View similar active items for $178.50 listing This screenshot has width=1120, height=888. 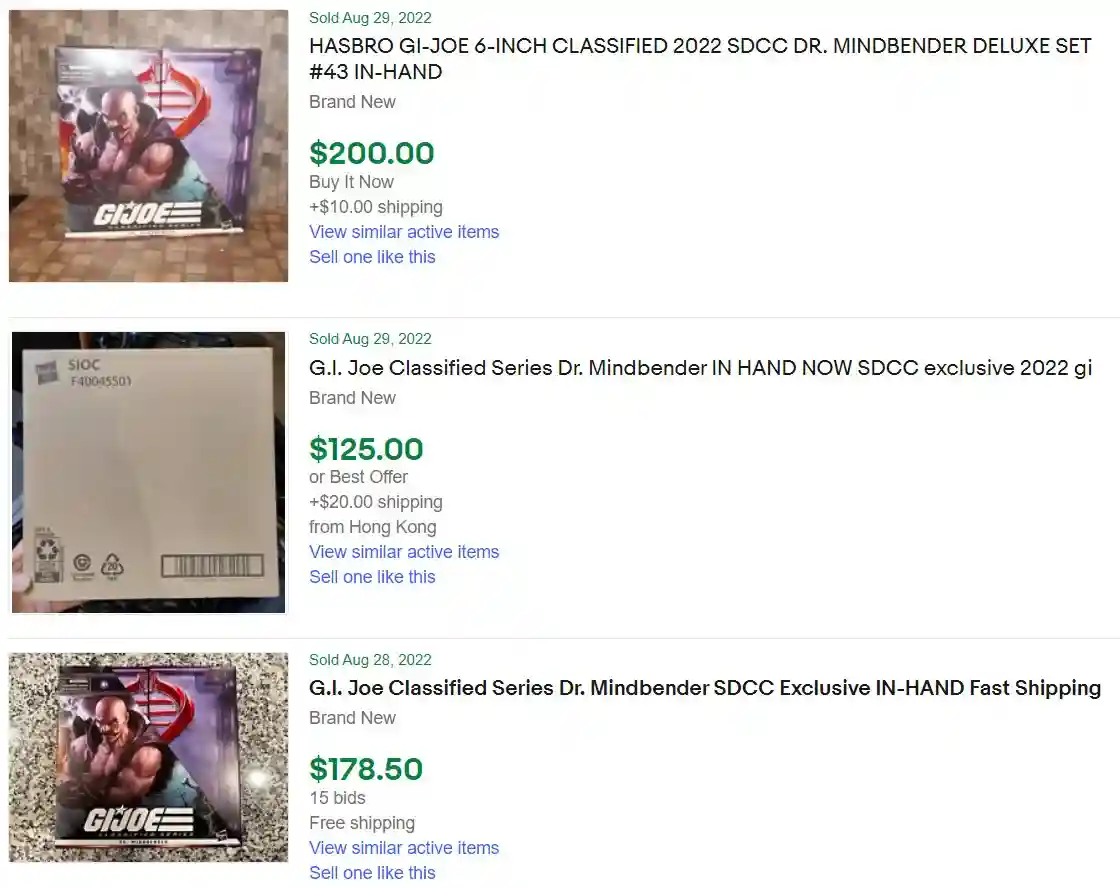click(404, 848)
